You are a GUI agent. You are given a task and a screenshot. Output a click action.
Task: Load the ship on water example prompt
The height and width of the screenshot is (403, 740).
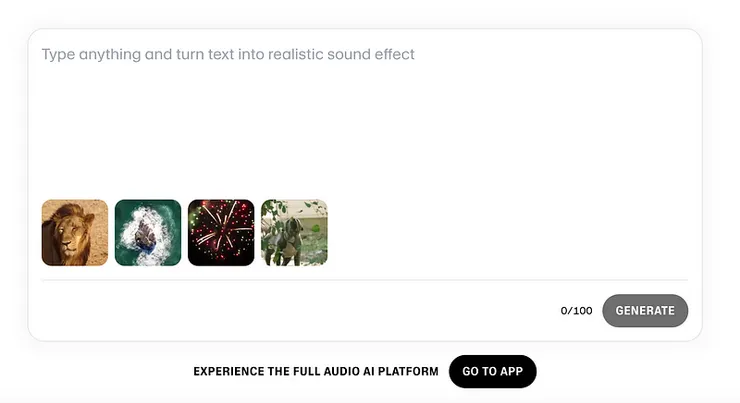[148, 233]
